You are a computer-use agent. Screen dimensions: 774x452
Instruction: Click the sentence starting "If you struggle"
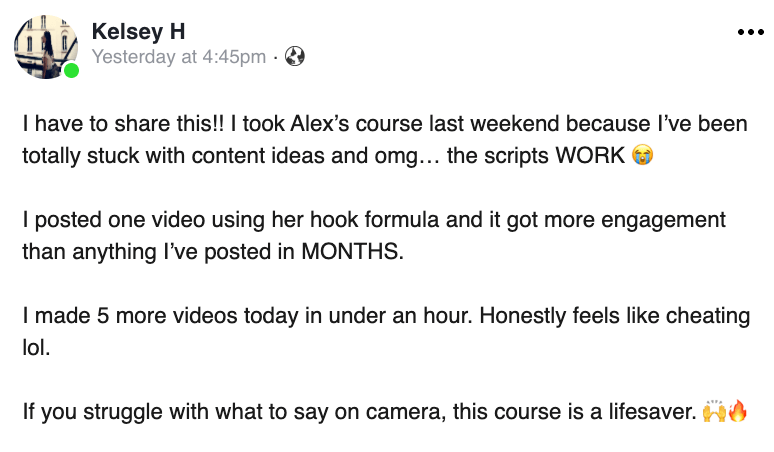pos(358,411)
